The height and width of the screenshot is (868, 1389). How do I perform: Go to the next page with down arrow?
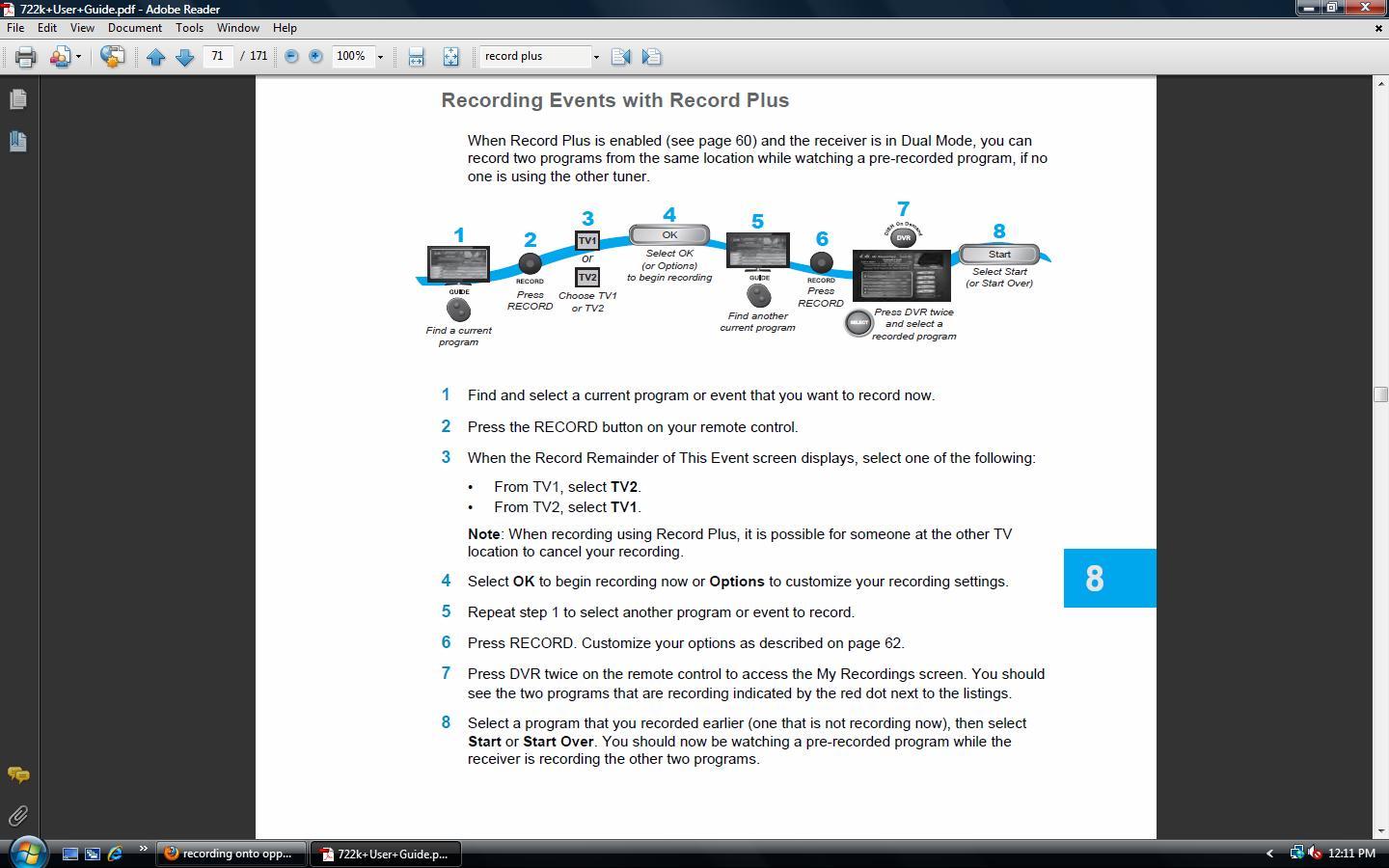coord(185,57)
